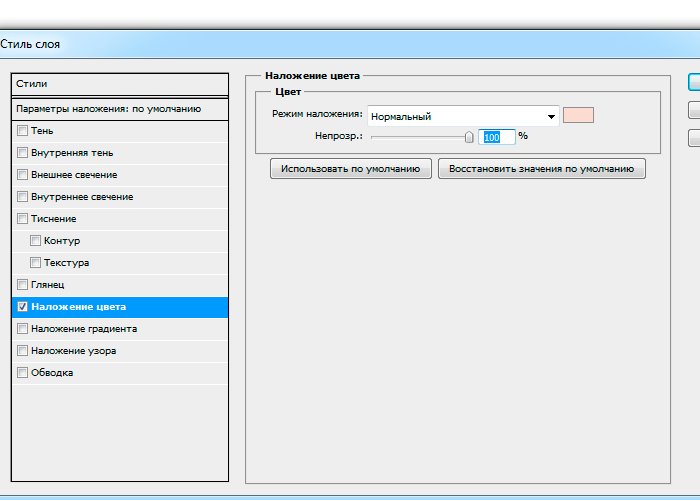This screenshot has height=500, width=700.
Task: Uncheck the Наложение цвета checkbox
Action: (22, 307)
